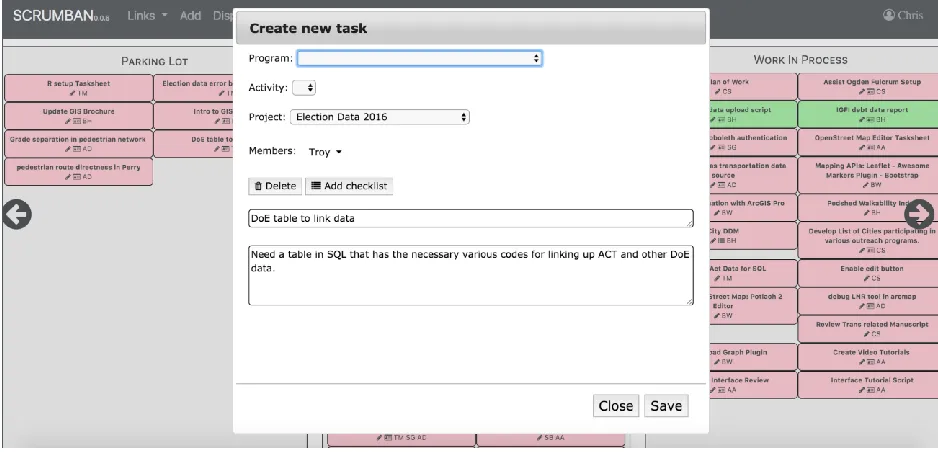Edit pencil on 'Review Trans related Manuscript' card

(x=866, y=334)
